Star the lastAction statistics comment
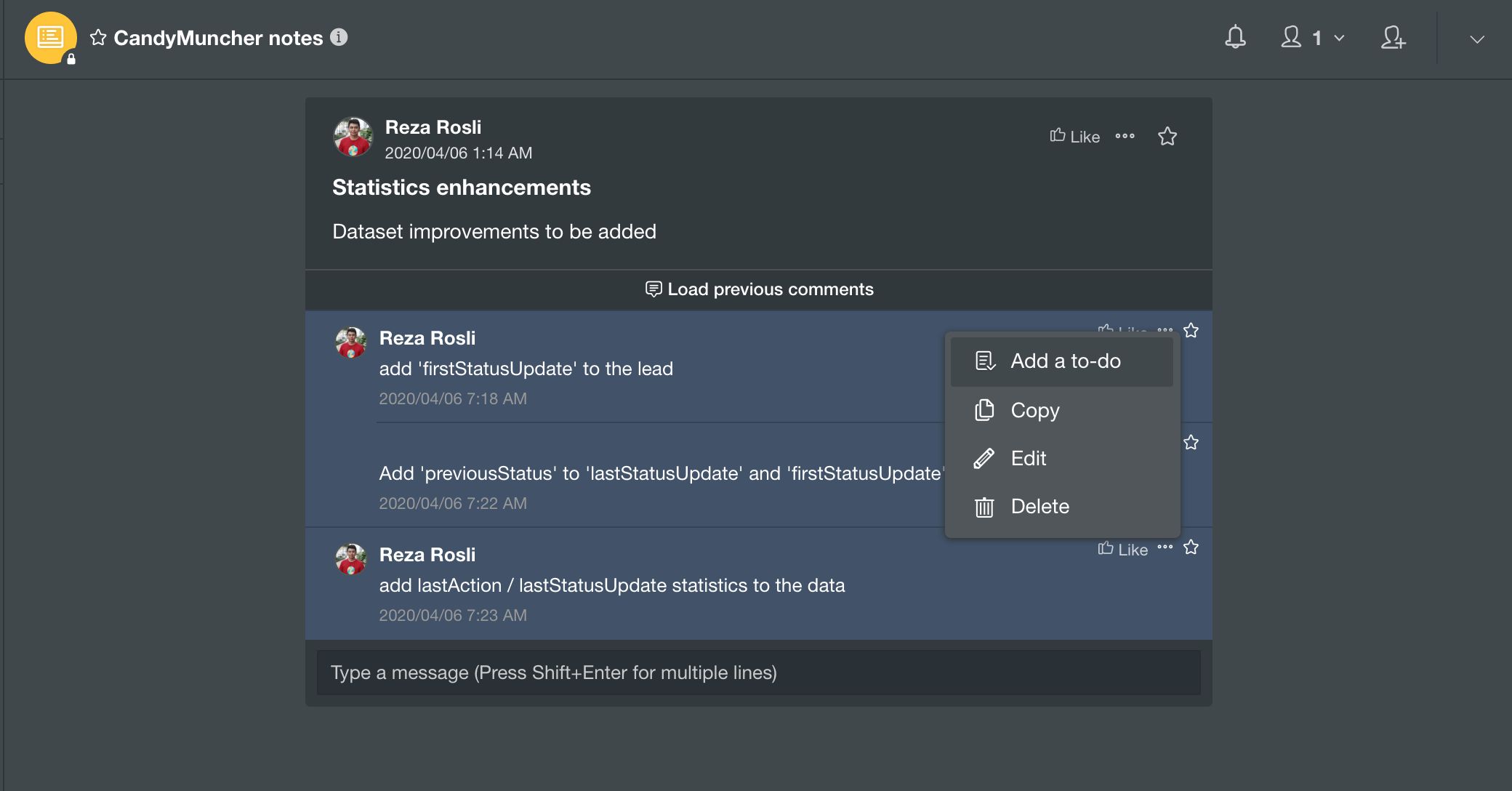Image resolution: width=1512 pixels, height=791 pixels. tap(1191, 547)
